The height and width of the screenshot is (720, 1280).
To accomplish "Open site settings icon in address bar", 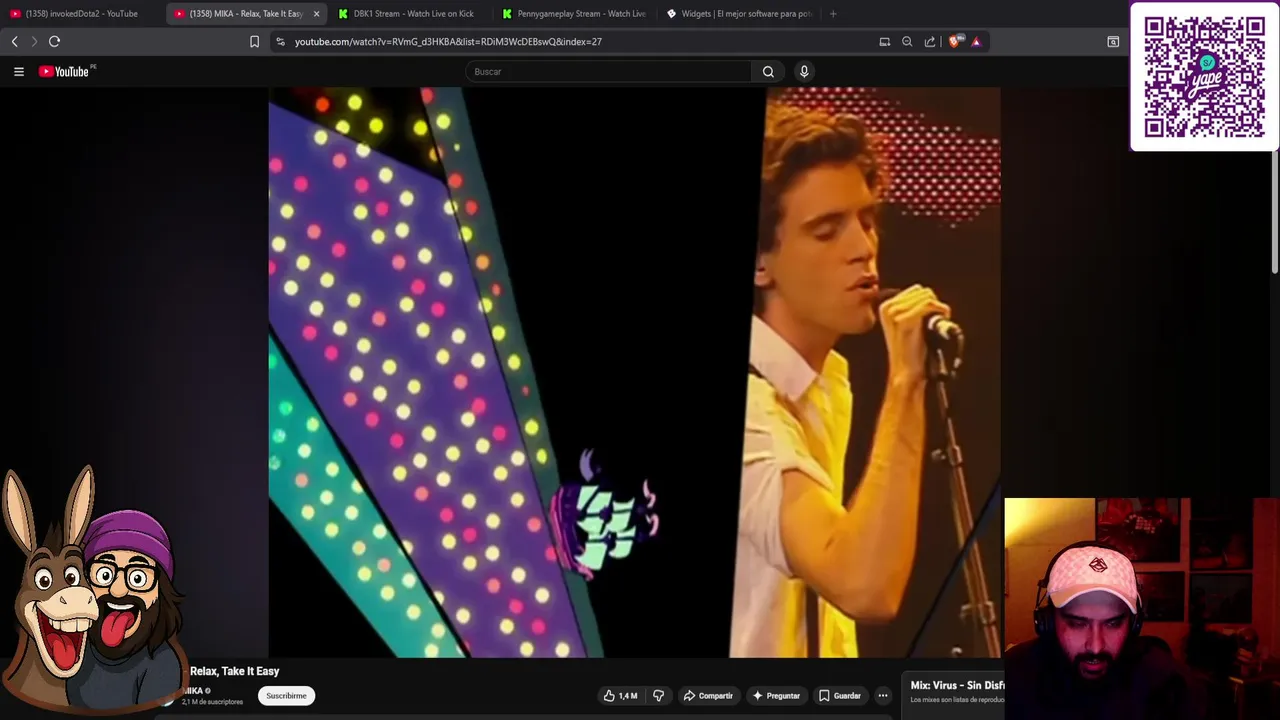I will coord(280,41).
